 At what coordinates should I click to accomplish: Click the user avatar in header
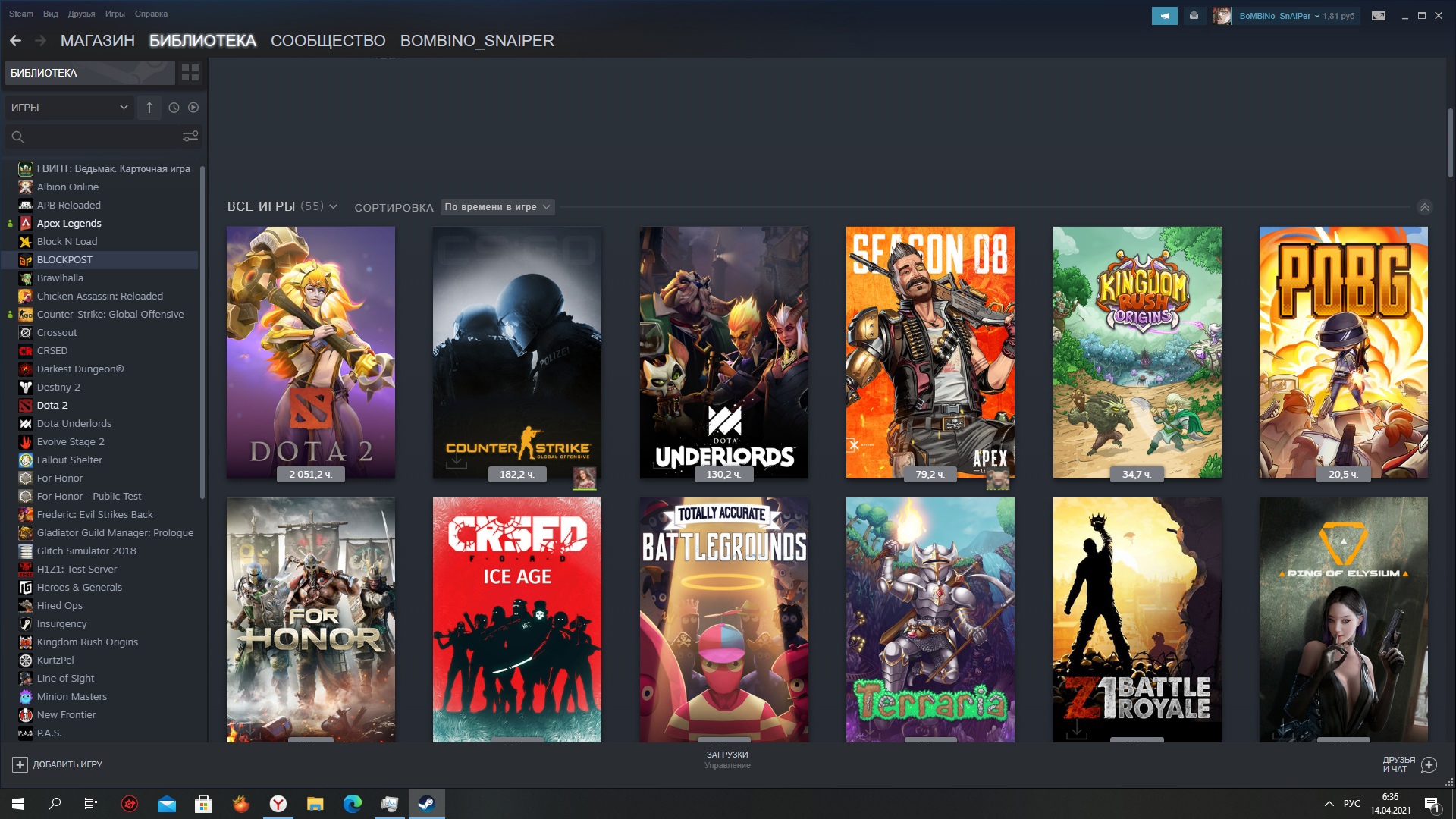point(1221,16)
